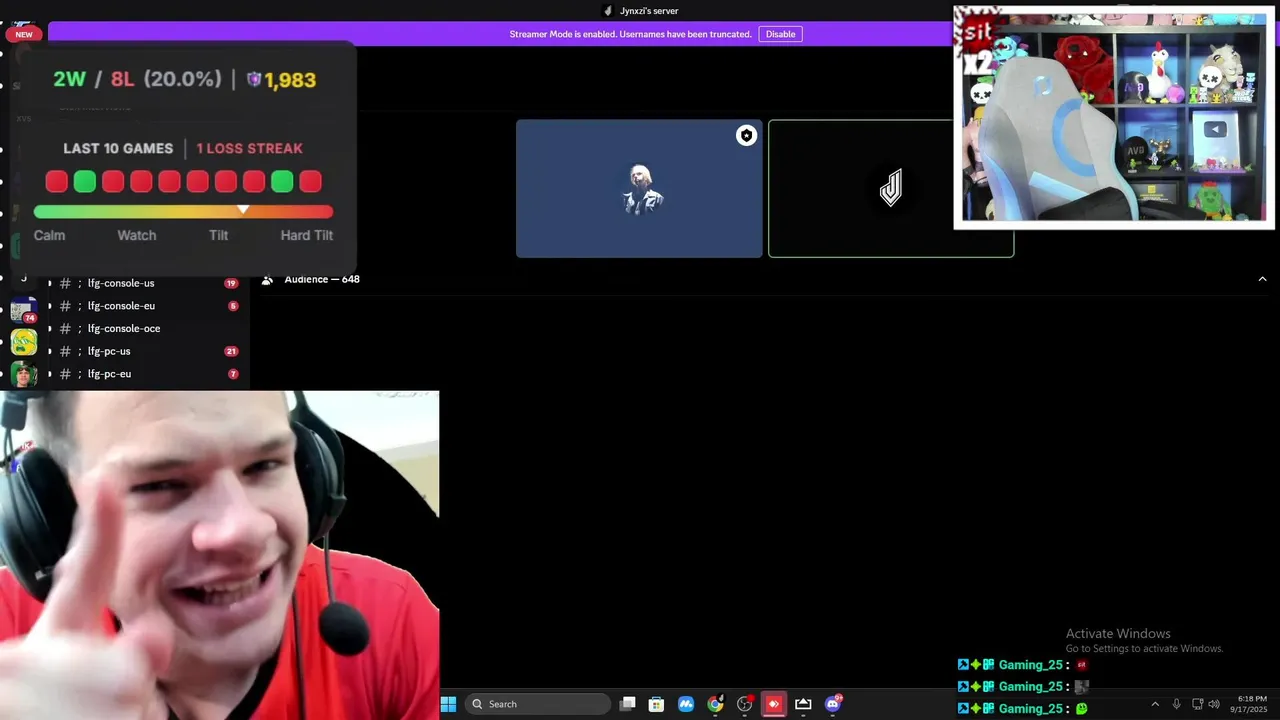Click the 2W / 8L record text
1280x720 pixels.
pyautogui.click(x=94, y=79)
